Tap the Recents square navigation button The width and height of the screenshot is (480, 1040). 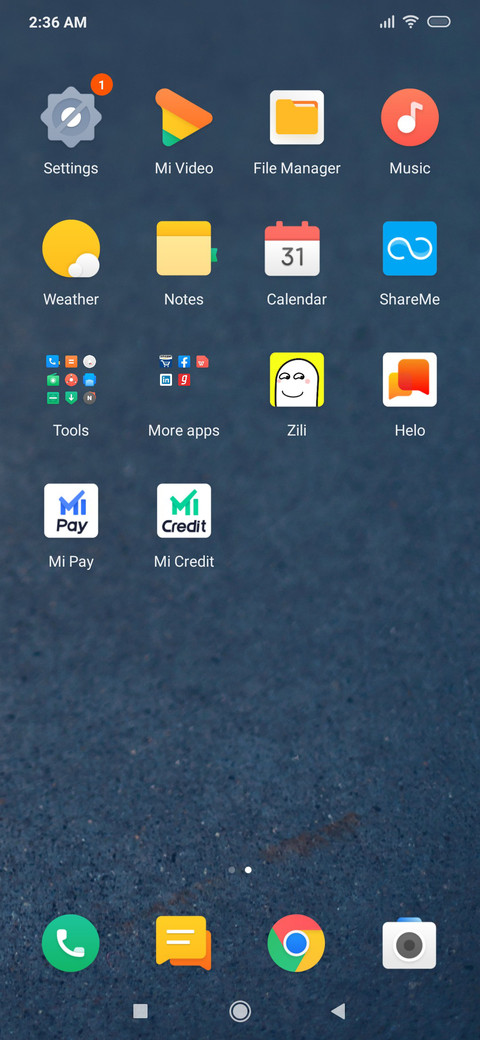(140, 1011)
